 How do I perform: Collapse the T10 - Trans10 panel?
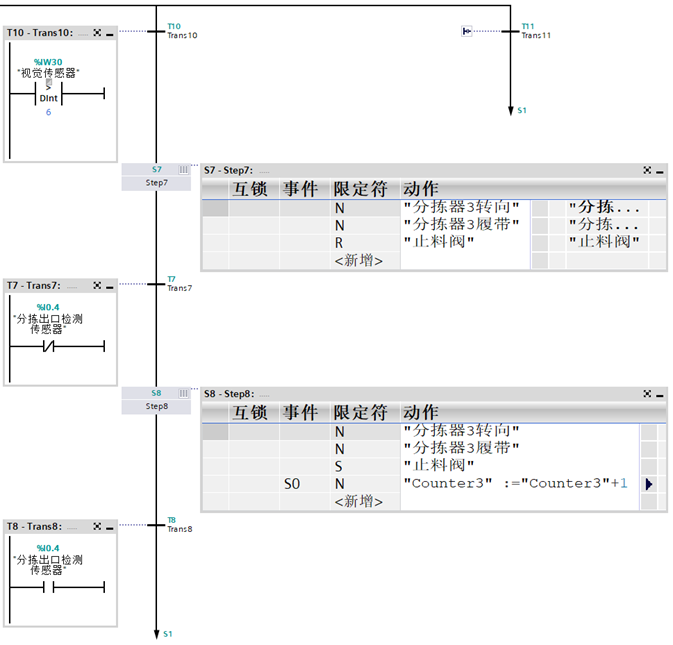click(110, 33)
